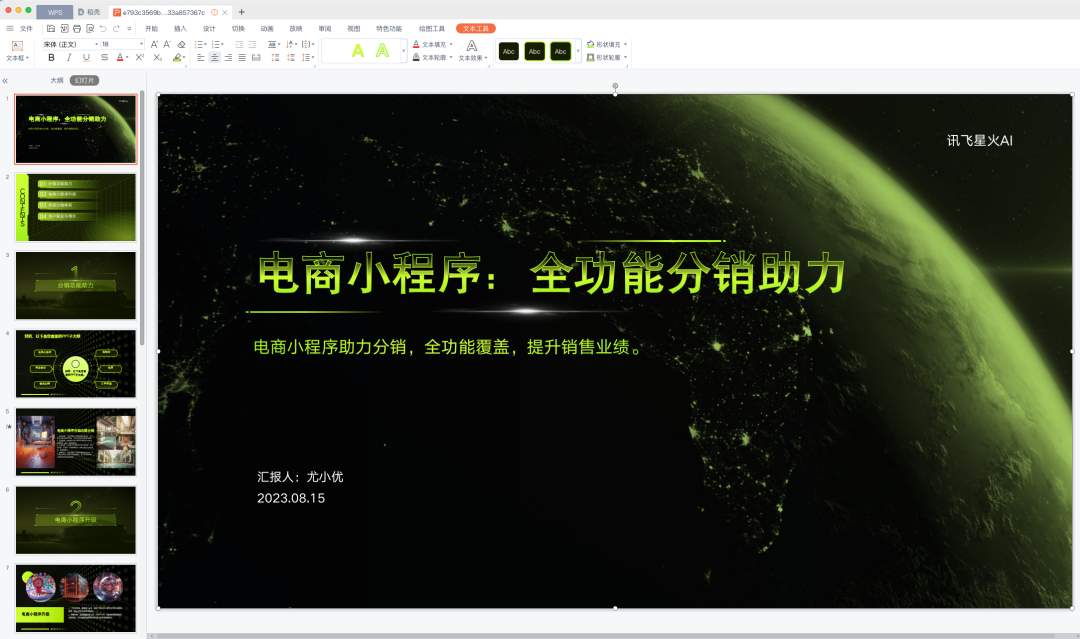Open the quick access toolbar customize arrow
This screenshot has width=1080, height=639.
point(129,28)
